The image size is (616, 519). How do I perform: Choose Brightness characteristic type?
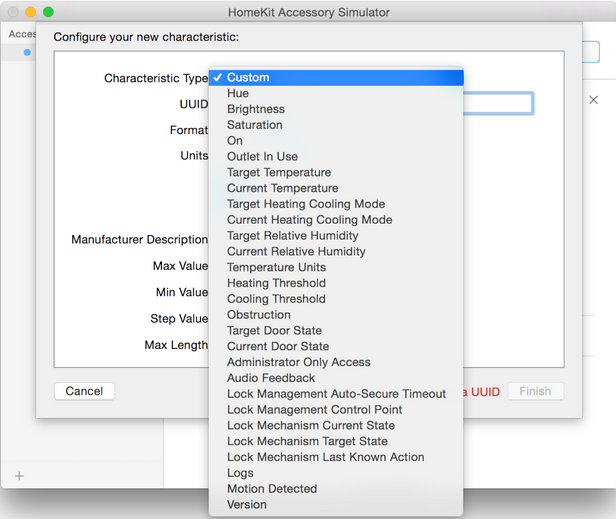pos(256,109)
